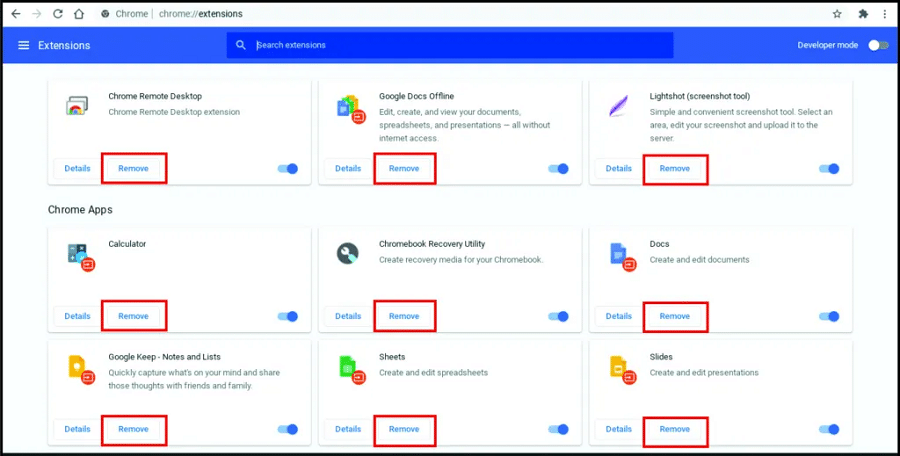Click 'Create and edit spreadsheets' description
The height and width of the screenshot is (456, 900).
click(433, 373)
